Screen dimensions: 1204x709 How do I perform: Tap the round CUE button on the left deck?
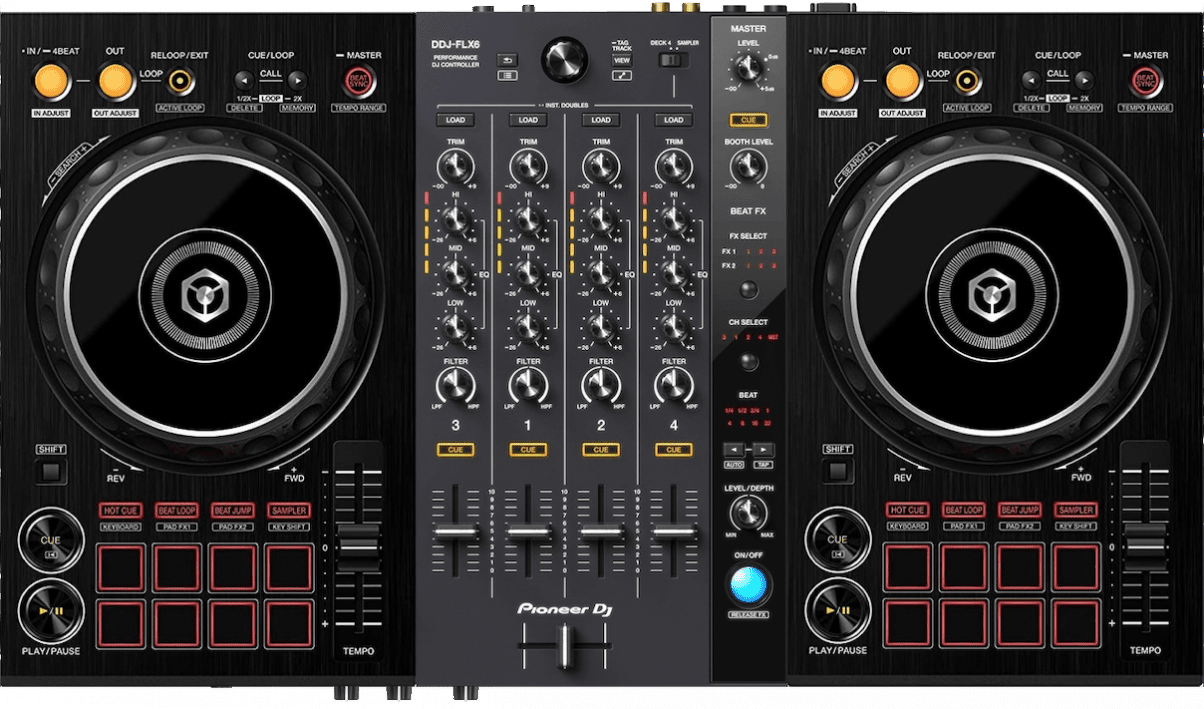[51, 540]
